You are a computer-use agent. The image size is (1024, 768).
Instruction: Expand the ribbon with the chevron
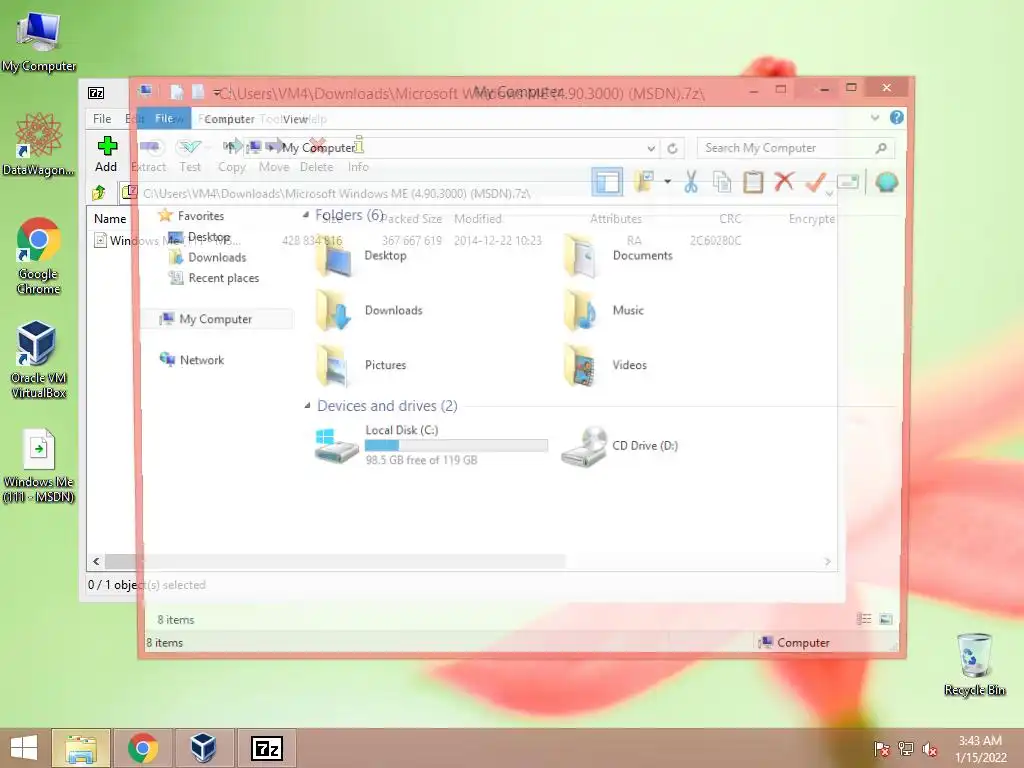pos(875,118)
